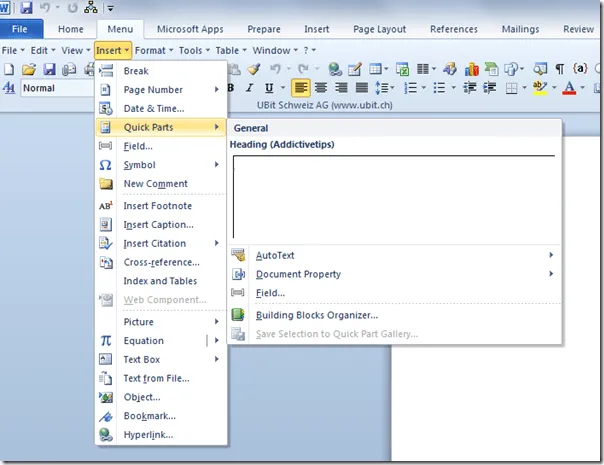Viewport: 604px width, 465px height.
Task: Open Building Blocks Organizer
Action: [x=394, y=315]
